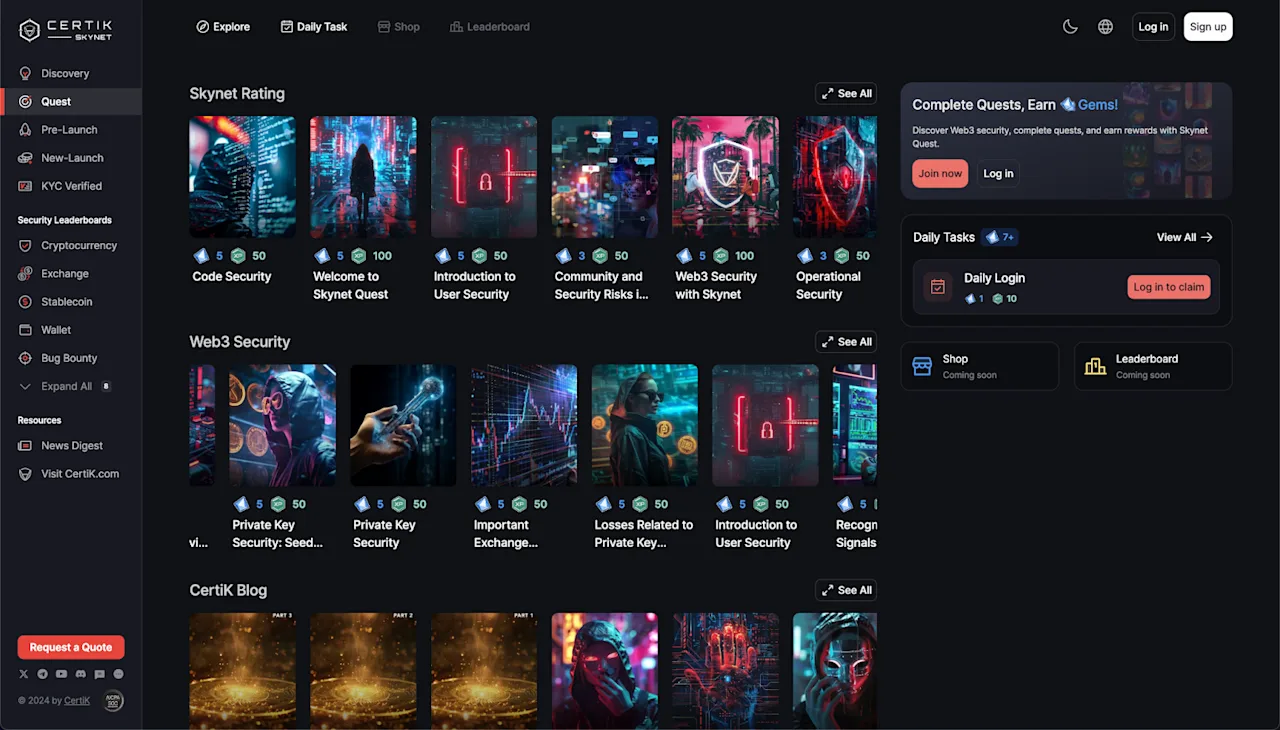Click the Exchange icon in sidebar
This screenshot has width=1280, height=730.
(25, 274)
